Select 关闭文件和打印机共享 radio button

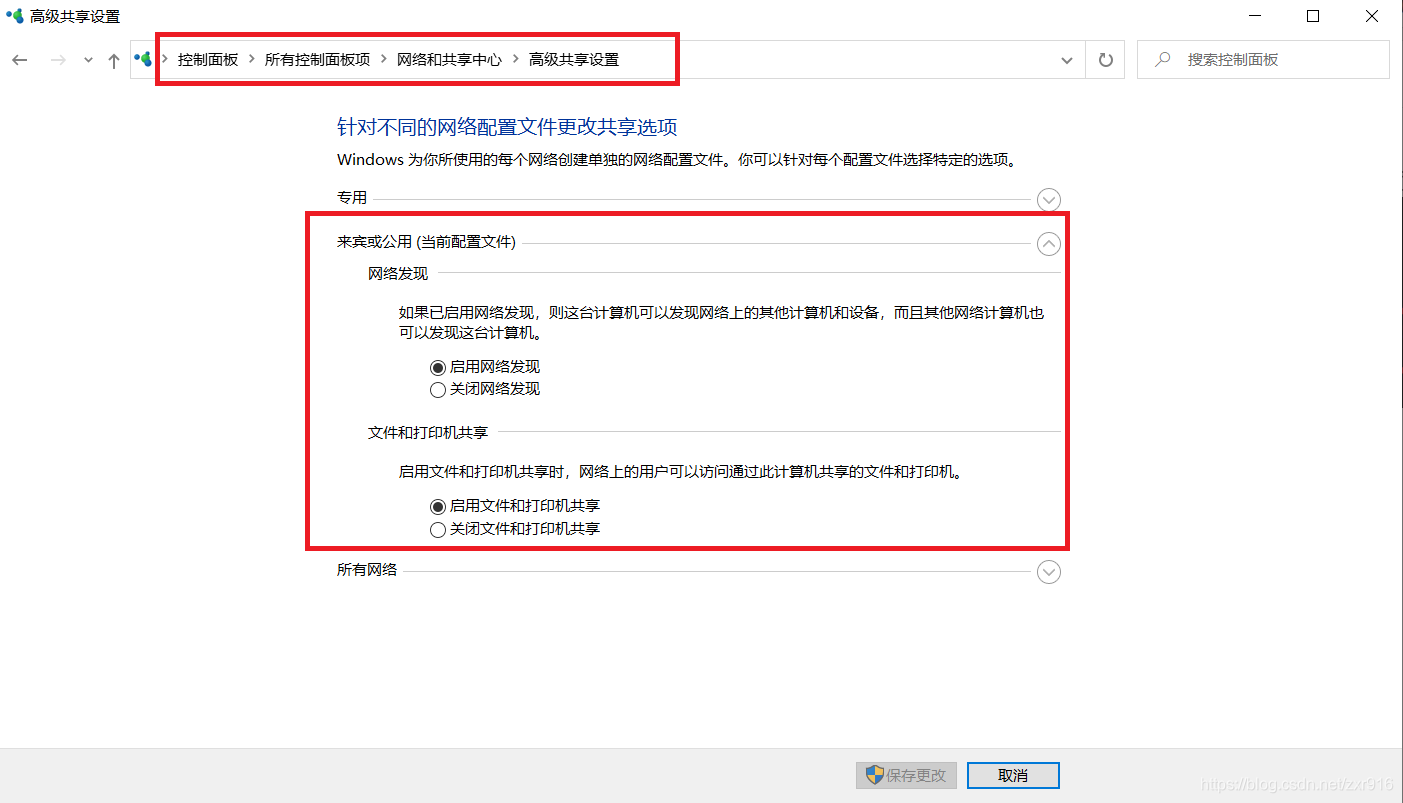pyautogui.click(x=437, y=529)
